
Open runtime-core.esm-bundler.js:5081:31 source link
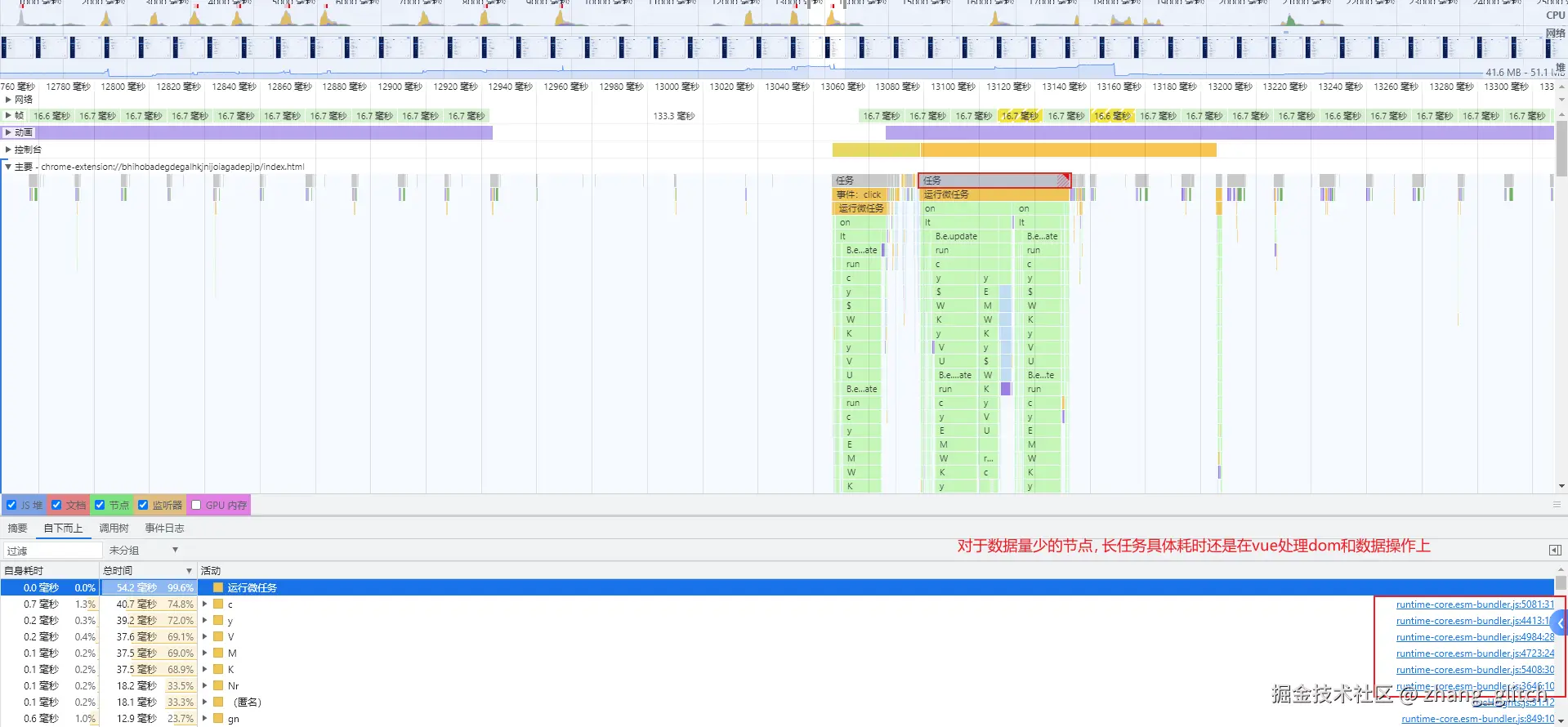(x=1475, y=604)
